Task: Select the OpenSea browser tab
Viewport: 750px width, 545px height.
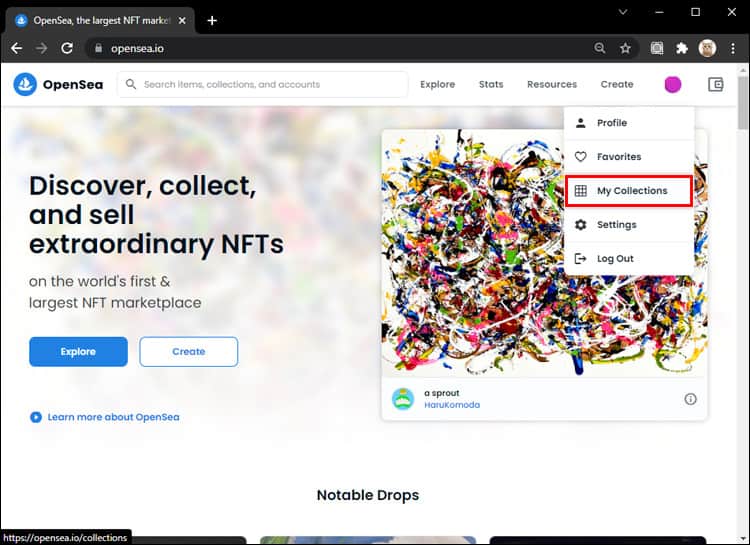Action: 100,21
